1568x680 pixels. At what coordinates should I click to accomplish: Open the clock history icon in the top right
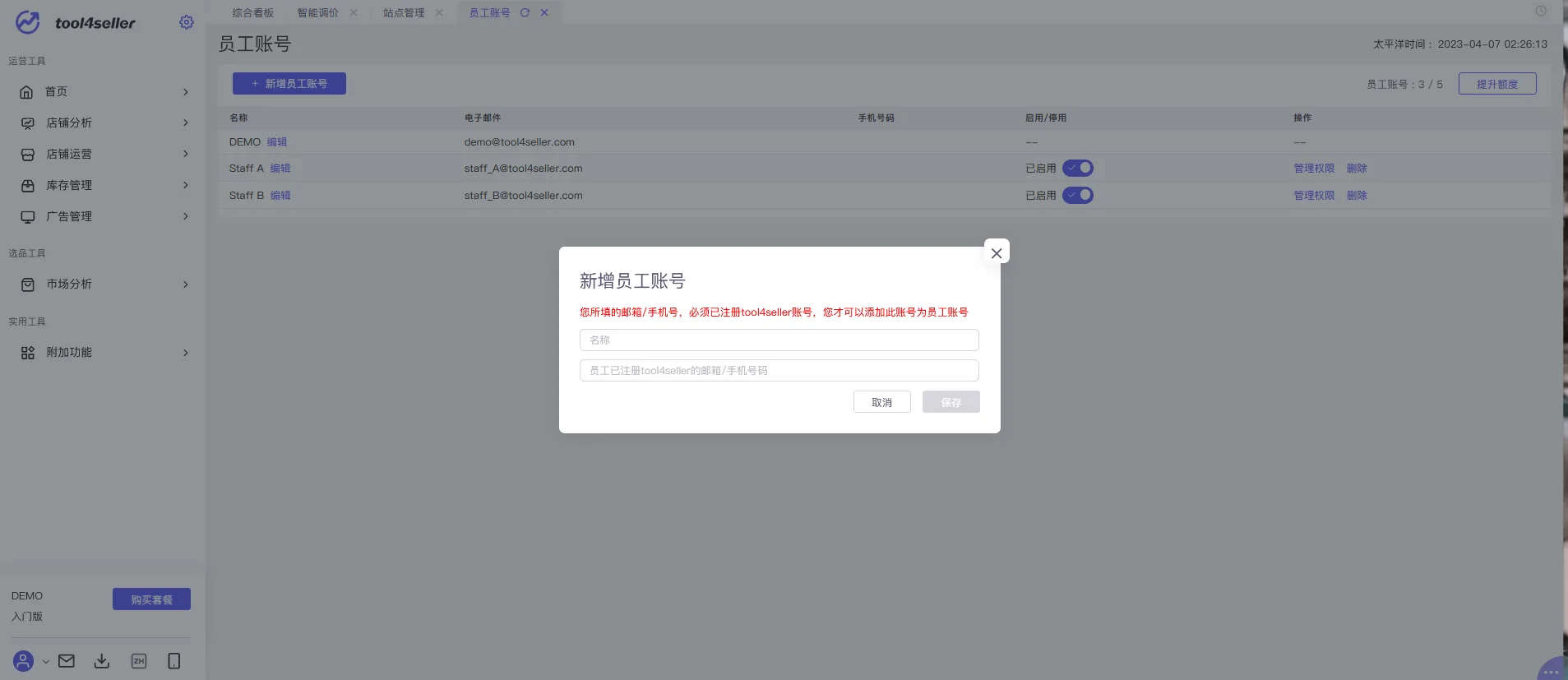tap(1541, 11)
